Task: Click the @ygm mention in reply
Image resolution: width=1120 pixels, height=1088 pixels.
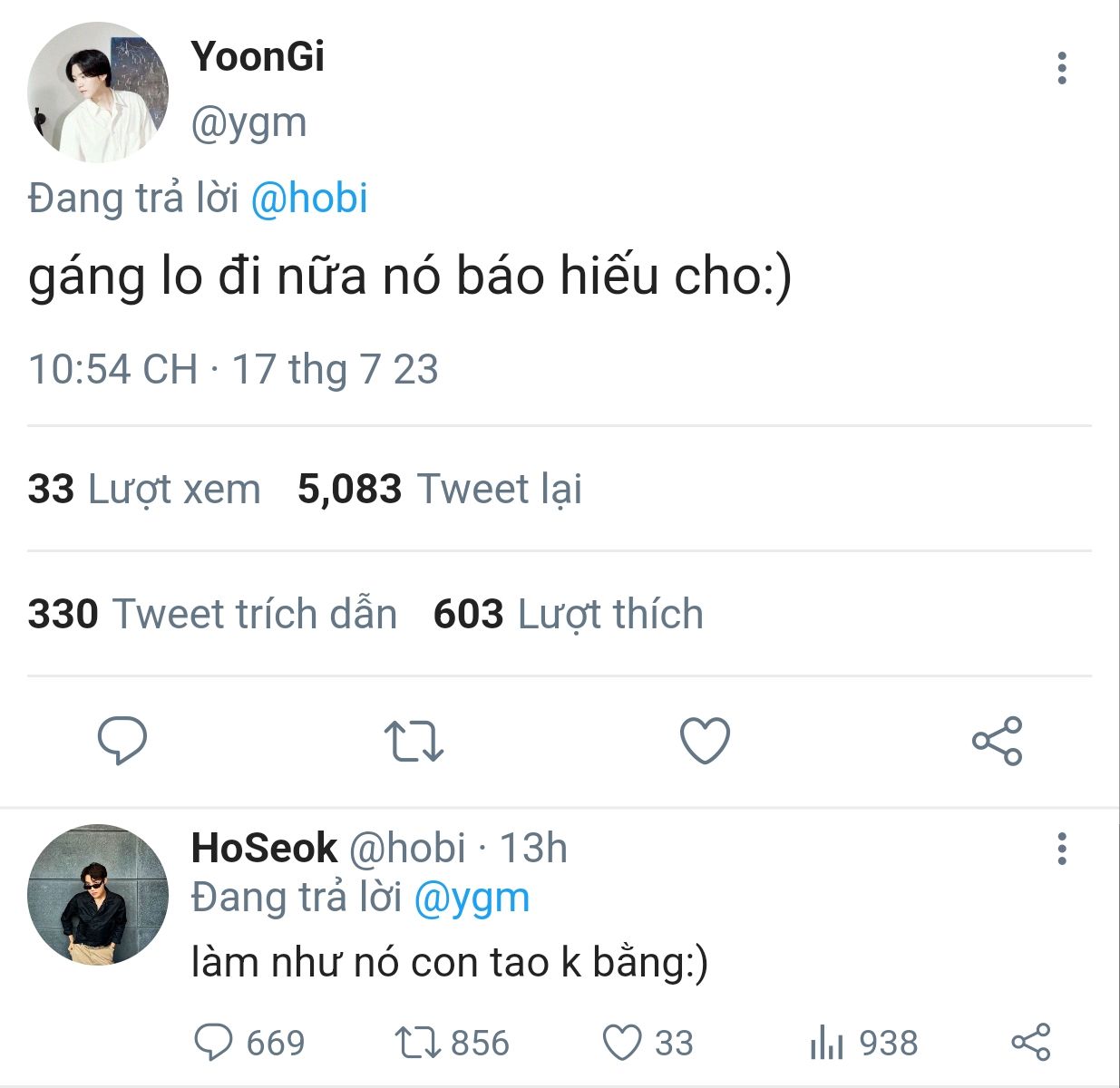Action: (472, 898)
